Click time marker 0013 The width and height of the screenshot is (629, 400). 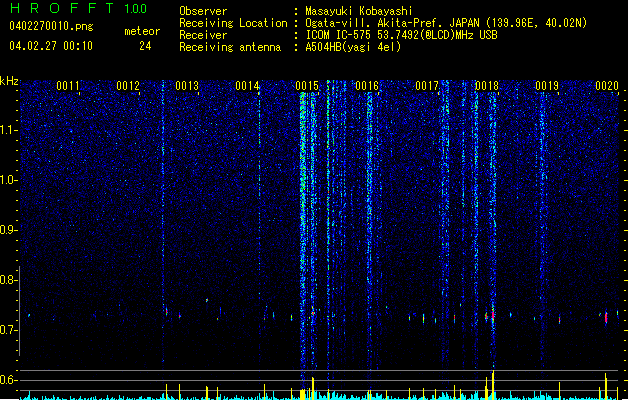pos(187,85)
